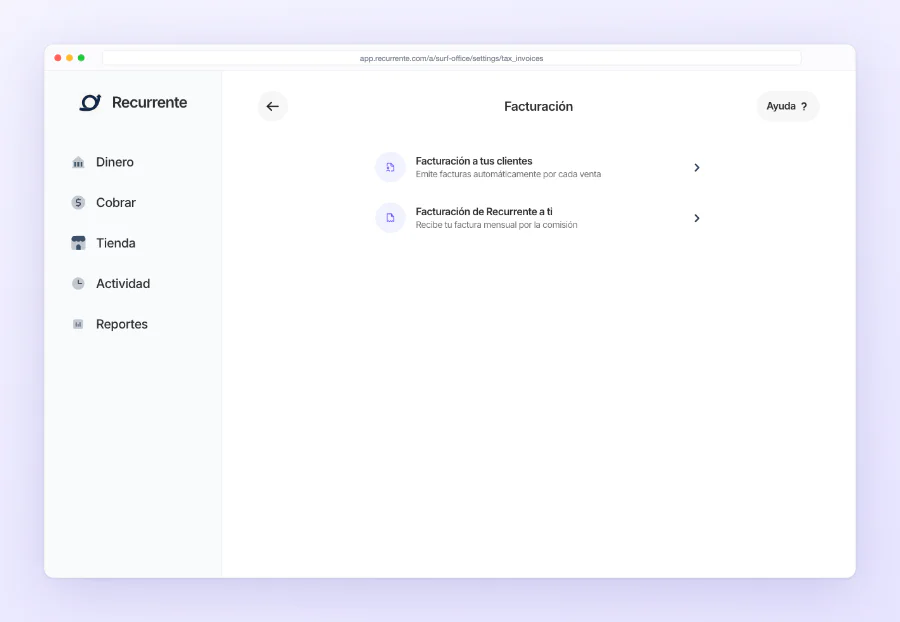This screenshot has width=900, height=622.
Task: Click the clock icon beside Actividad
Action: coord(79,283)
